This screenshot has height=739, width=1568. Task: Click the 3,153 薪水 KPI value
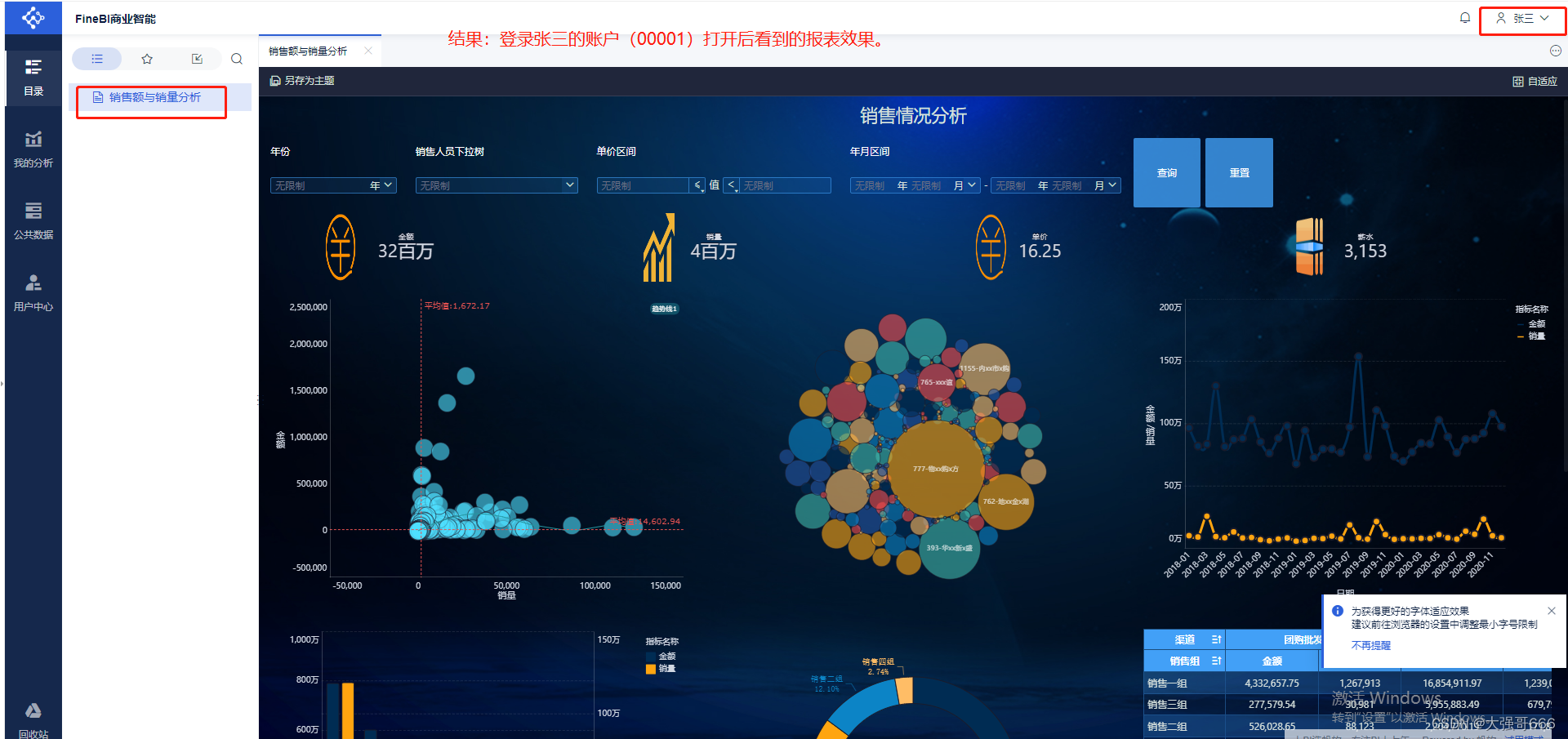1365,251
